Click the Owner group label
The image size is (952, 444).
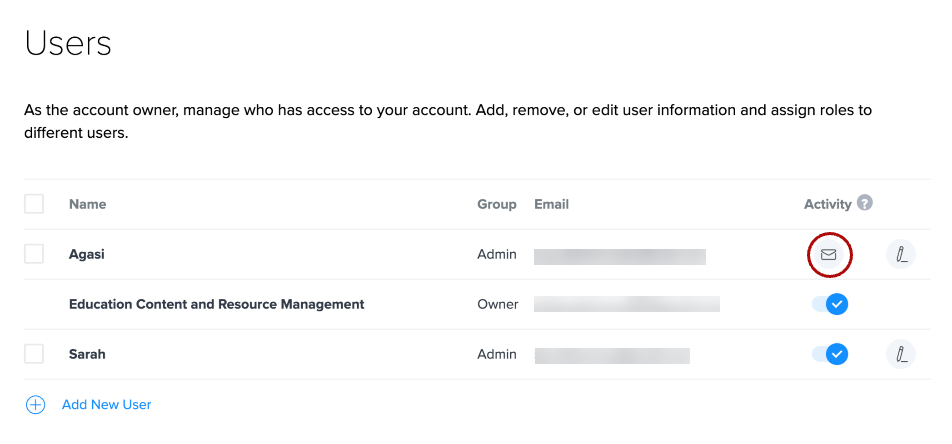point(497,304)
